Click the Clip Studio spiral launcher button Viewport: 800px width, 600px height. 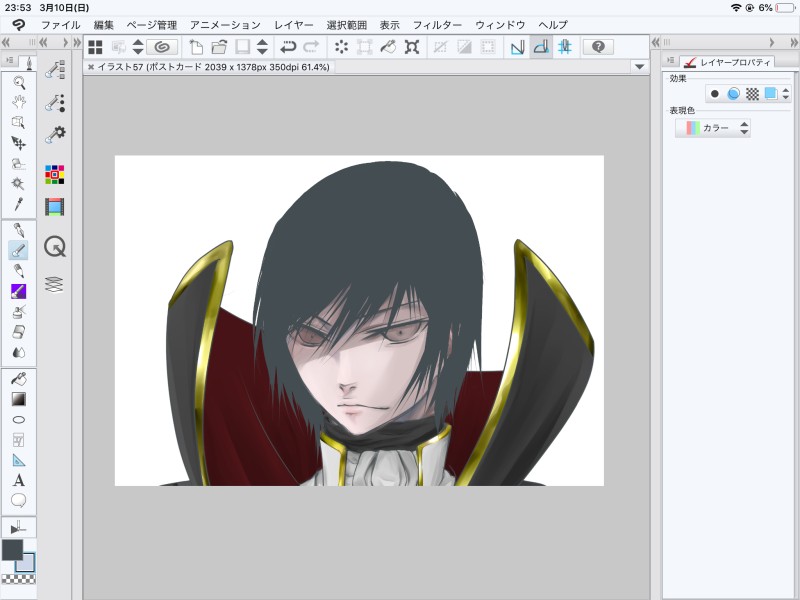[x=162, y=47]
